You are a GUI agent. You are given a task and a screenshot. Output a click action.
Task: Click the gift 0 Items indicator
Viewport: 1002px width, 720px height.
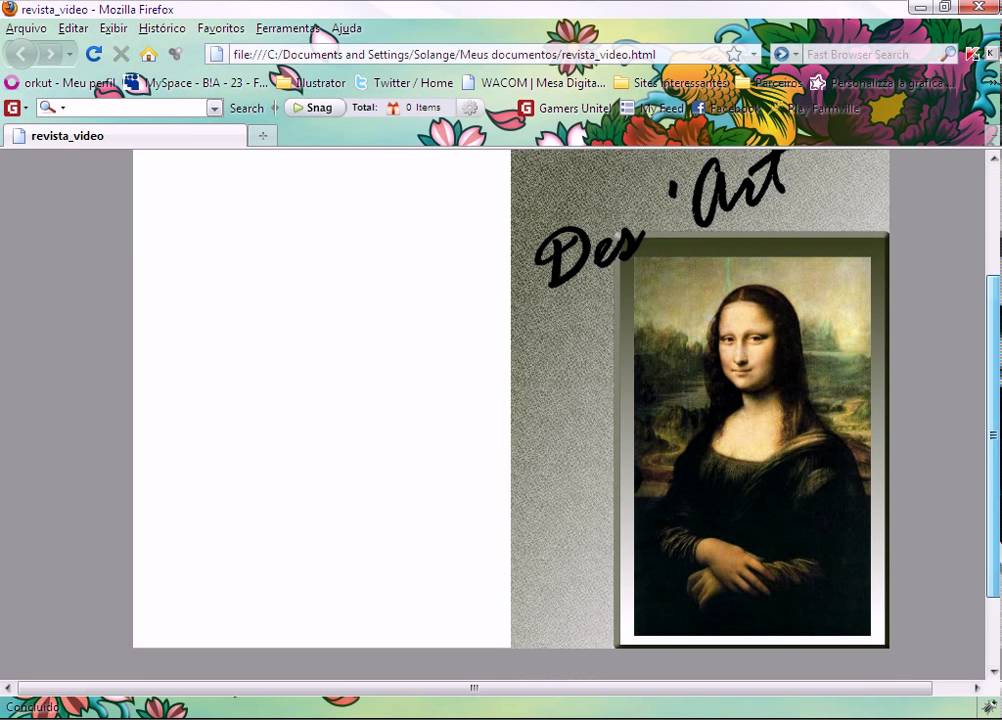pyautogui.click(x=414, y=107)
